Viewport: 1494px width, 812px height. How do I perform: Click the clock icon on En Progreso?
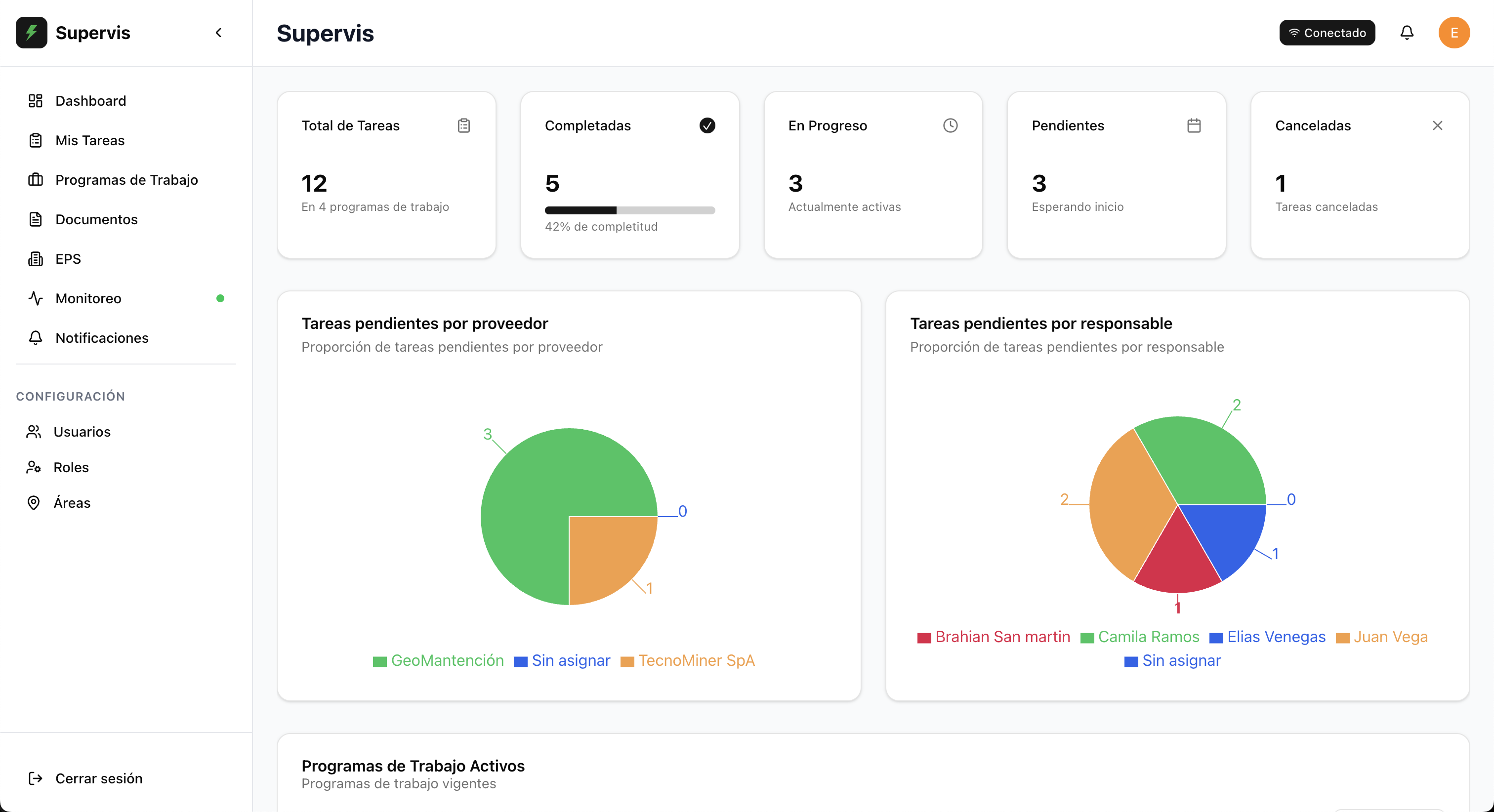pos(950,125)
